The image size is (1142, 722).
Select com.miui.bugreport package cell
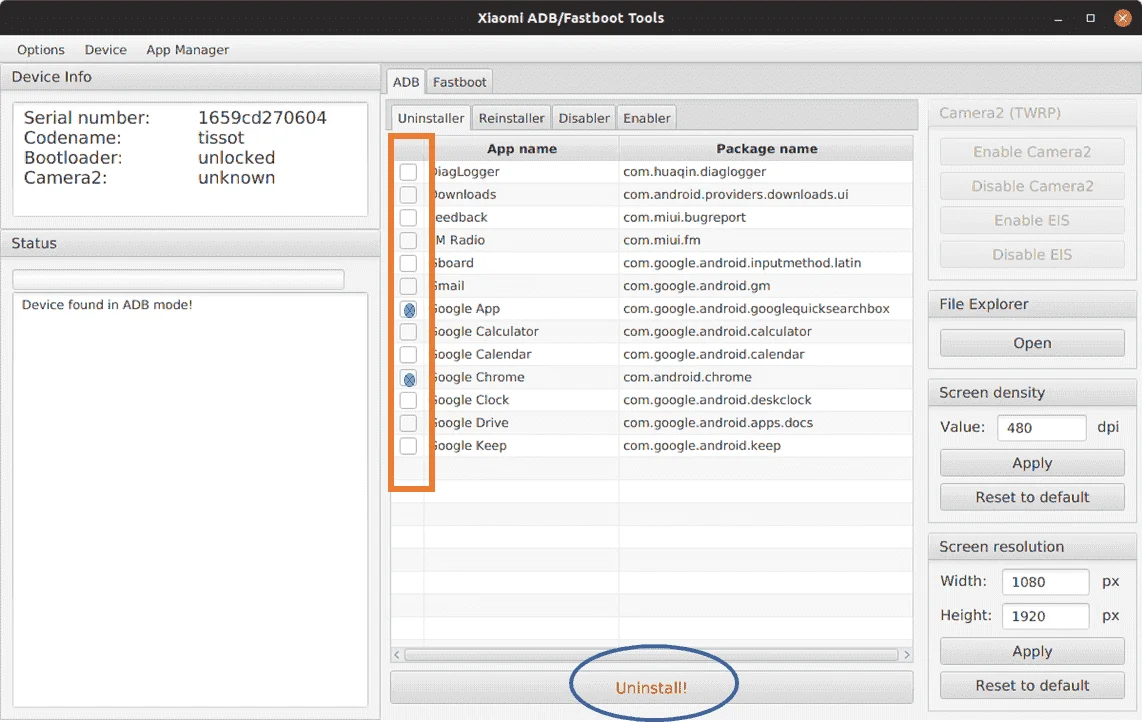(x=765, y=217)
